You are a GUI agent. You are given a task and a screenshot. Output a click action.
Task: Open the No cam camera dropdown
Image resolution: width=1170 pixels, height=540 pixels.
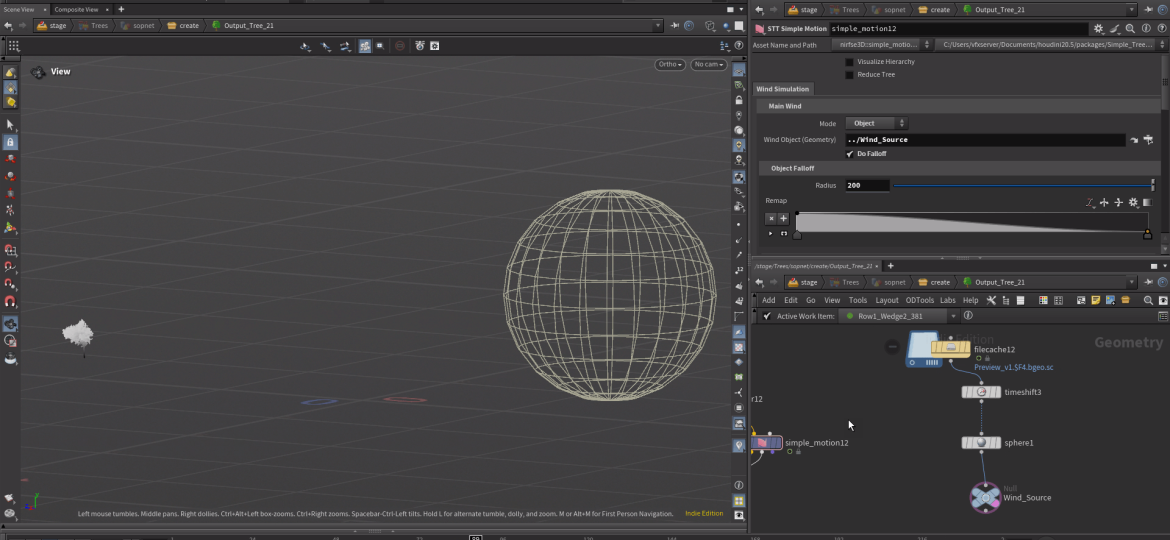[x=708, y=65]
